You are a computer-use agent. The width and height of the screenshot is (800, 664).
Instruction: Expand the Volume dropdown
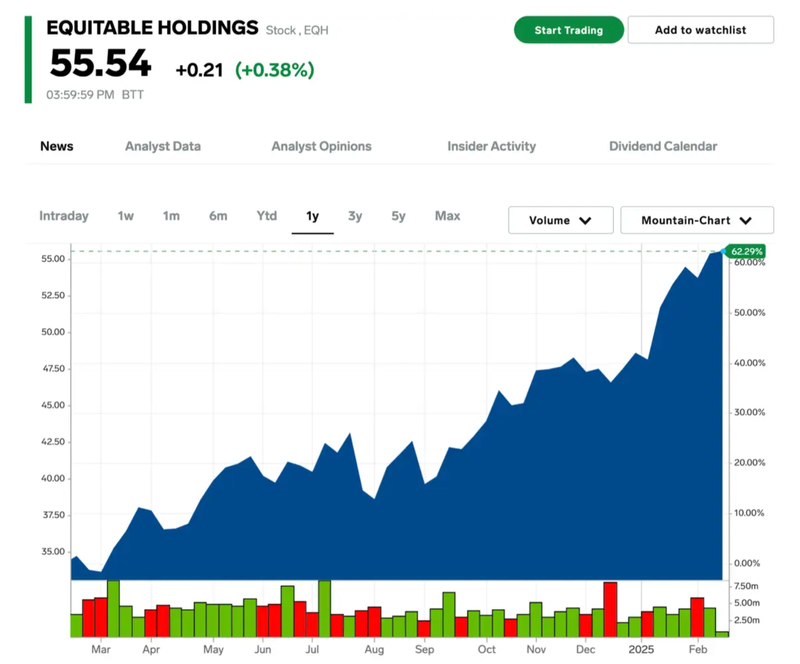[560, 220]
